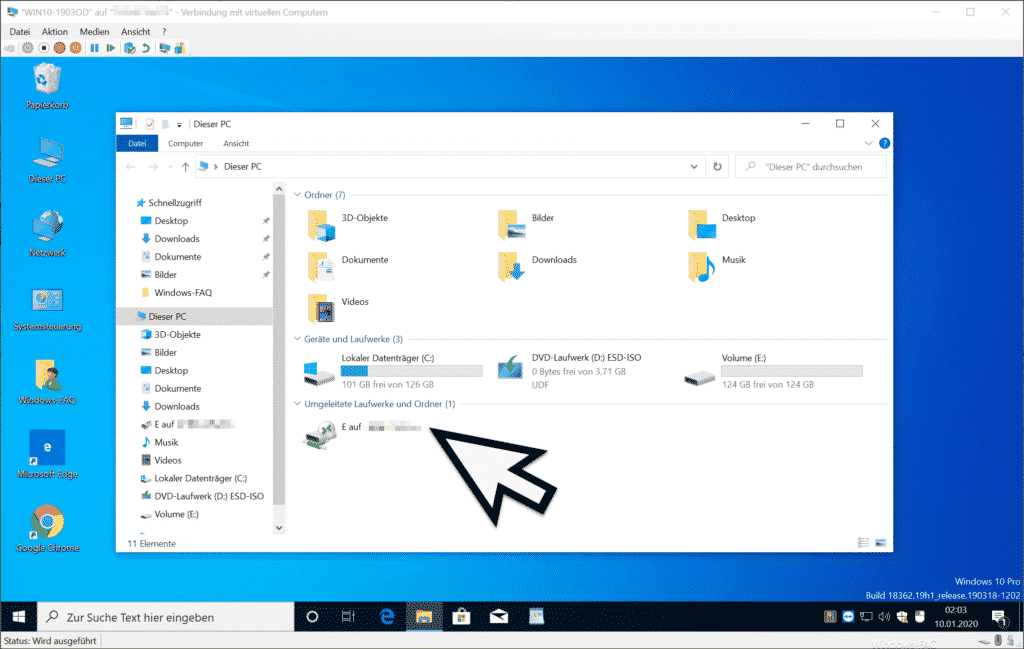Image resolution: width=1024 pixels, height=649 pixels.
Task: Open the ? help menu
Action: pyautogui.click(x=164, y=31)
